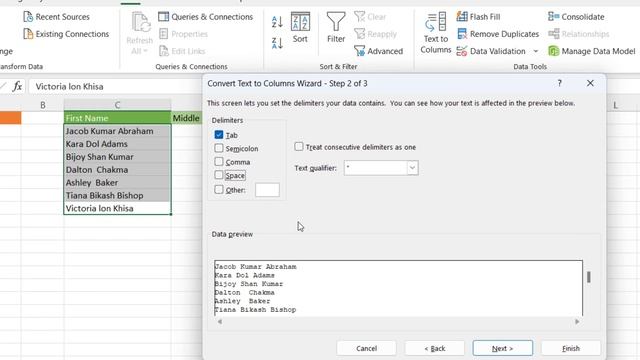Image resolution: width=640 pixels, height=360 pixels.
Task: Select cell Dalton Chakma
Action: pyautogui.click(x=117, y=170)
